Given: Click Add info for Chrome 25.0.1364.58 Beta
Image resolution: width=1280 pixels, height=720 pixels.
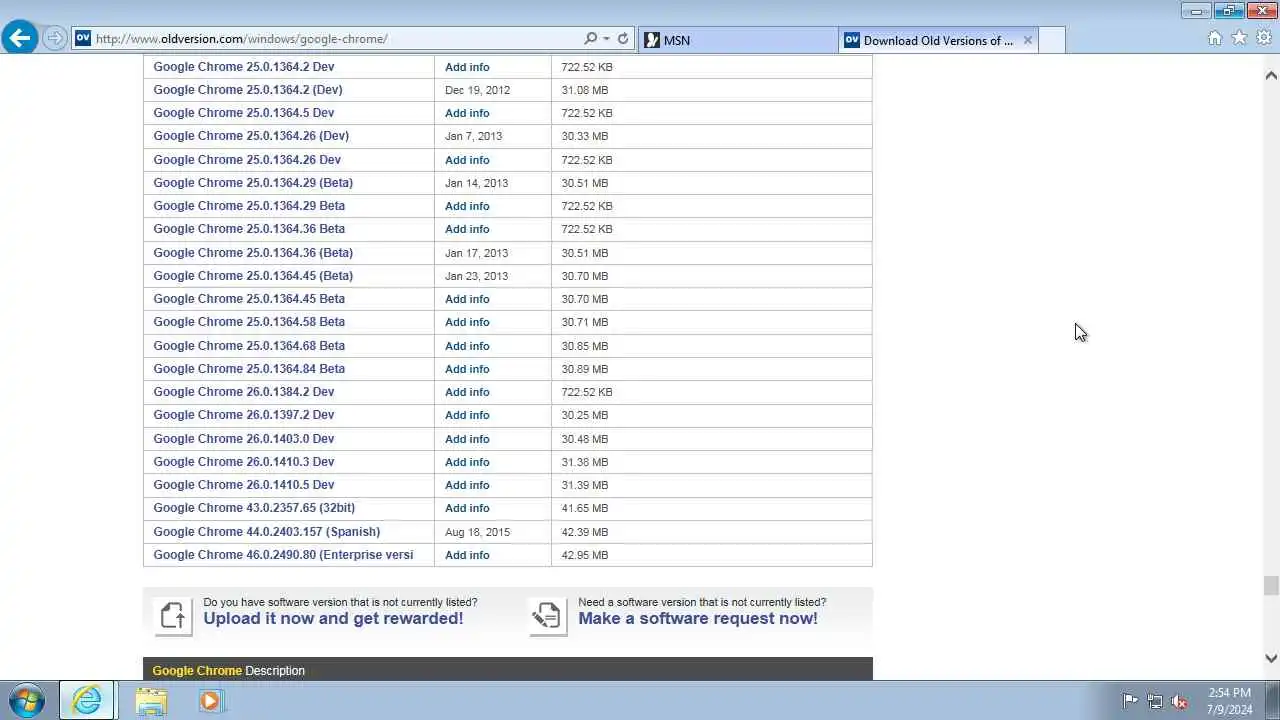Looking at the screenshot, I should pyautogui.click(x=467, y=322).
